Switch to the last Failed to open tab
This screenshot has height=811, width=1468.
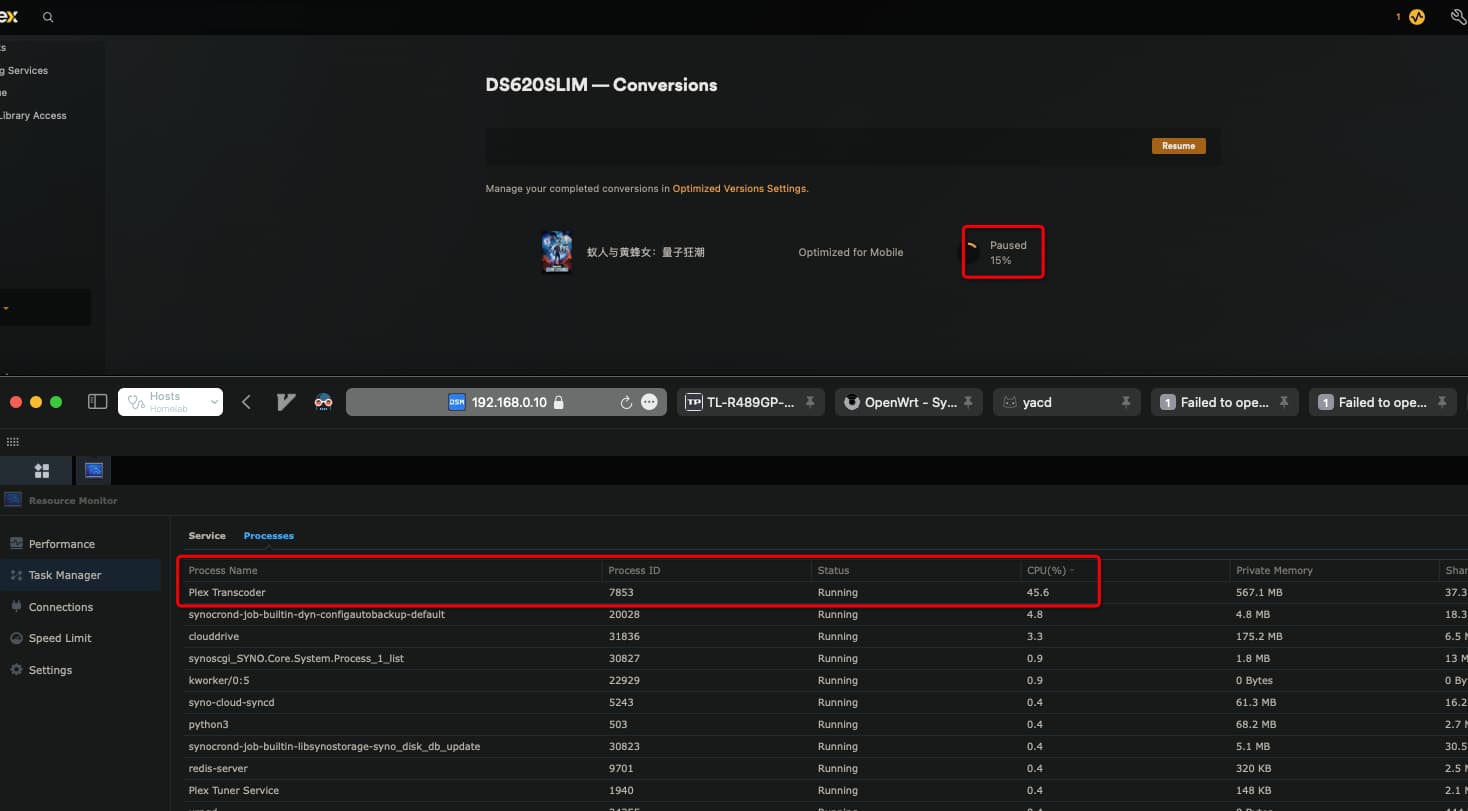(1383, 402)
